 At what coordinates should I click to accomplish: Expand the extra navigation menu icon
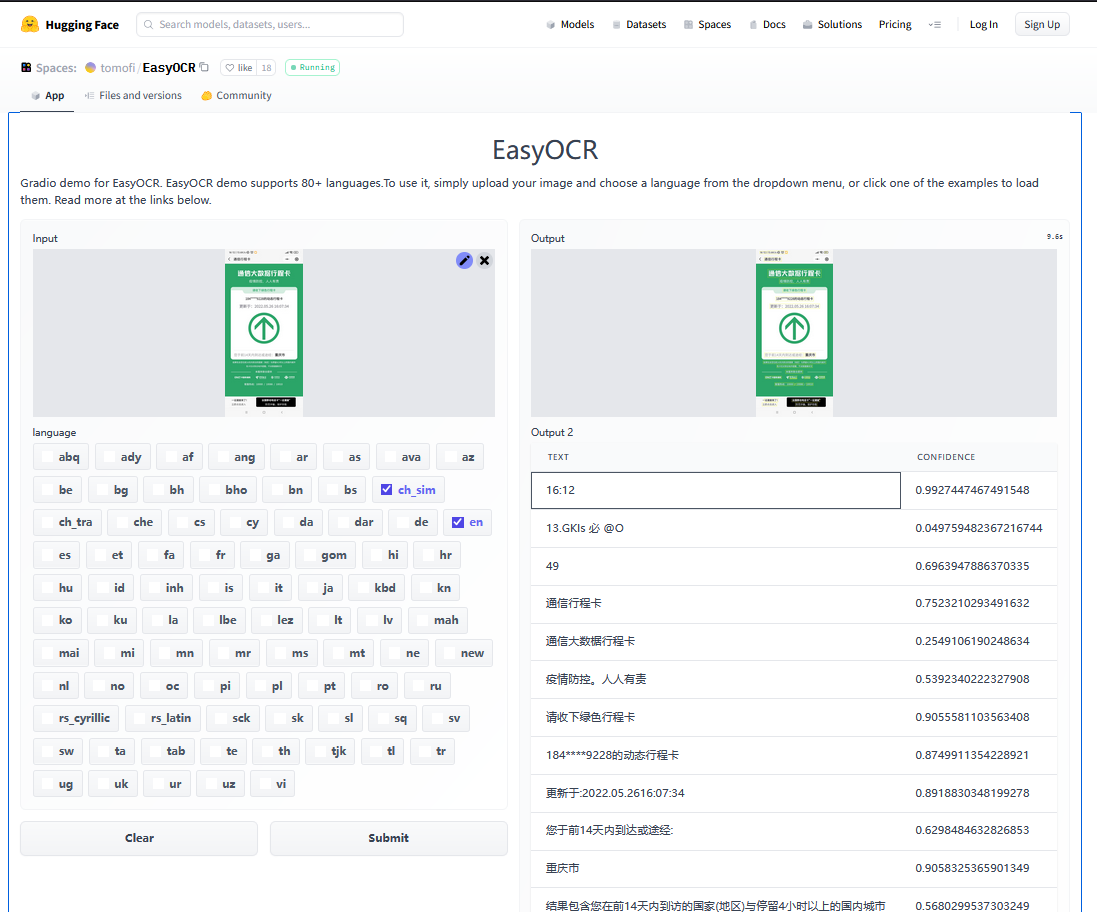click(935, 24)
